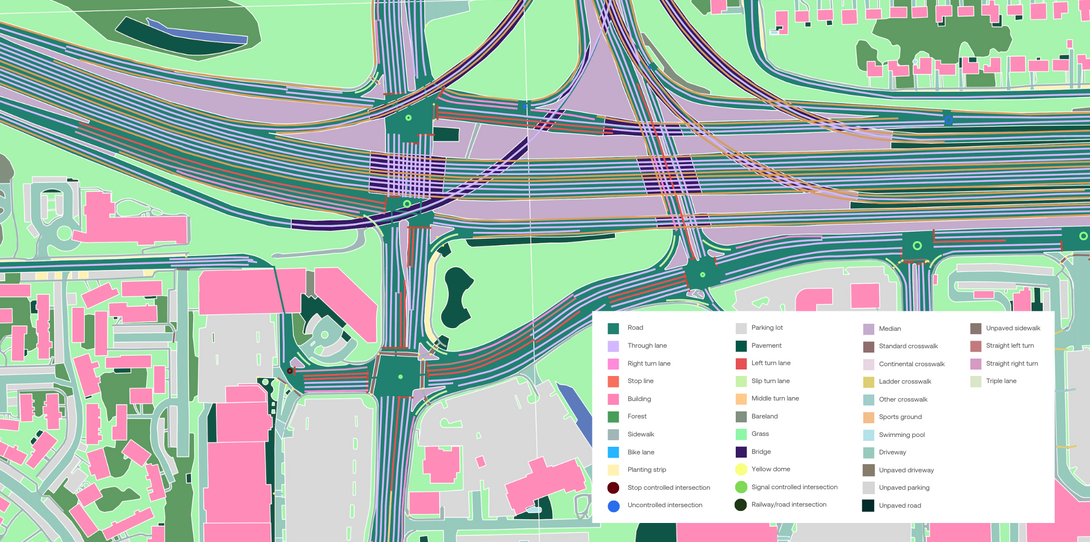Select the 'Straight left turn' legend text
Screen dimensions: 1090x542
click(1009, 346)
